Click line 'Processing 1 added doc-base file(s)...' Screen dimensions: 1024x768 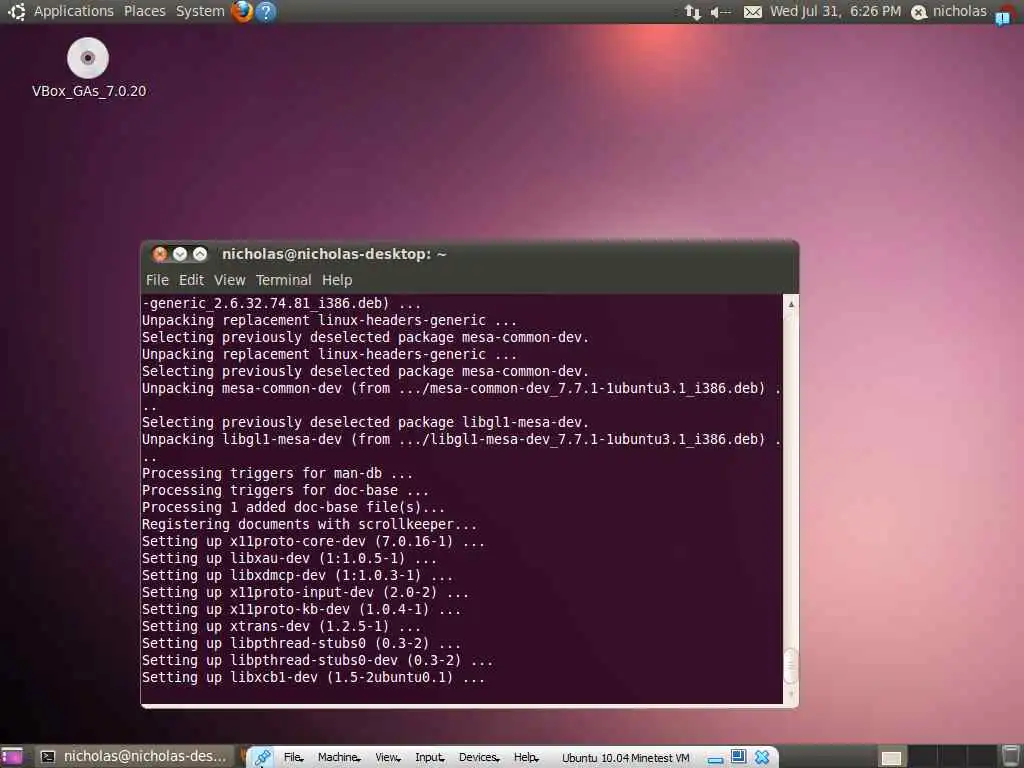point(293,507)
